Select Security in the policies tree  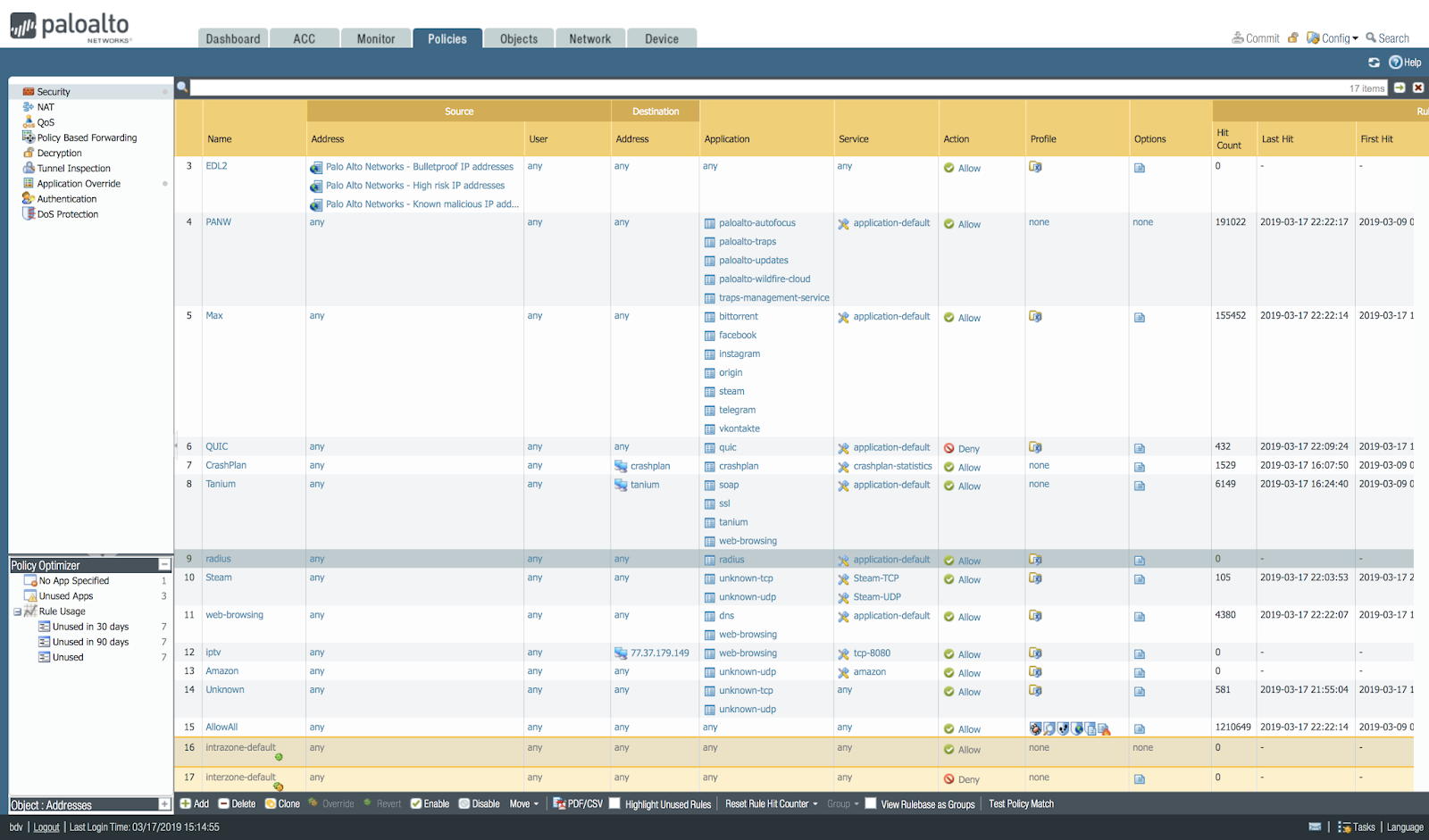tap(54, 92)
